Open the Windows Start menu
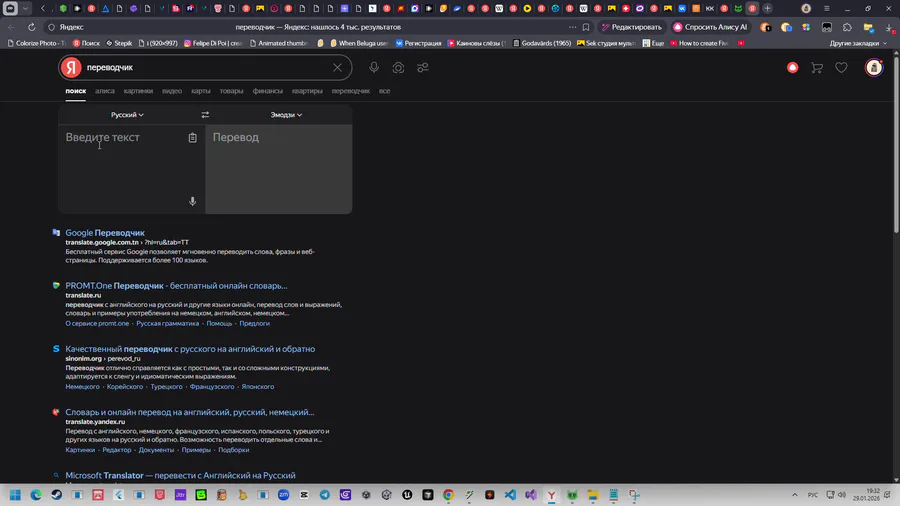 pos(15,495)
